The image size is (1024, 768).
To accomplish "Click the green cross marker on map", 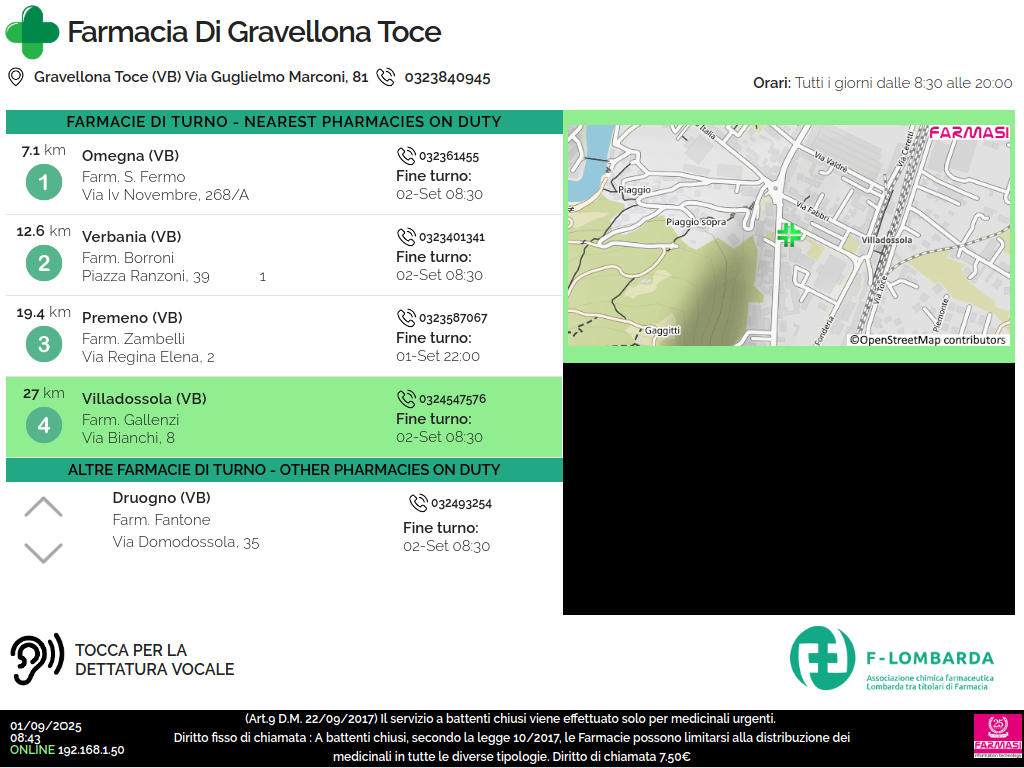I will 789,235.
